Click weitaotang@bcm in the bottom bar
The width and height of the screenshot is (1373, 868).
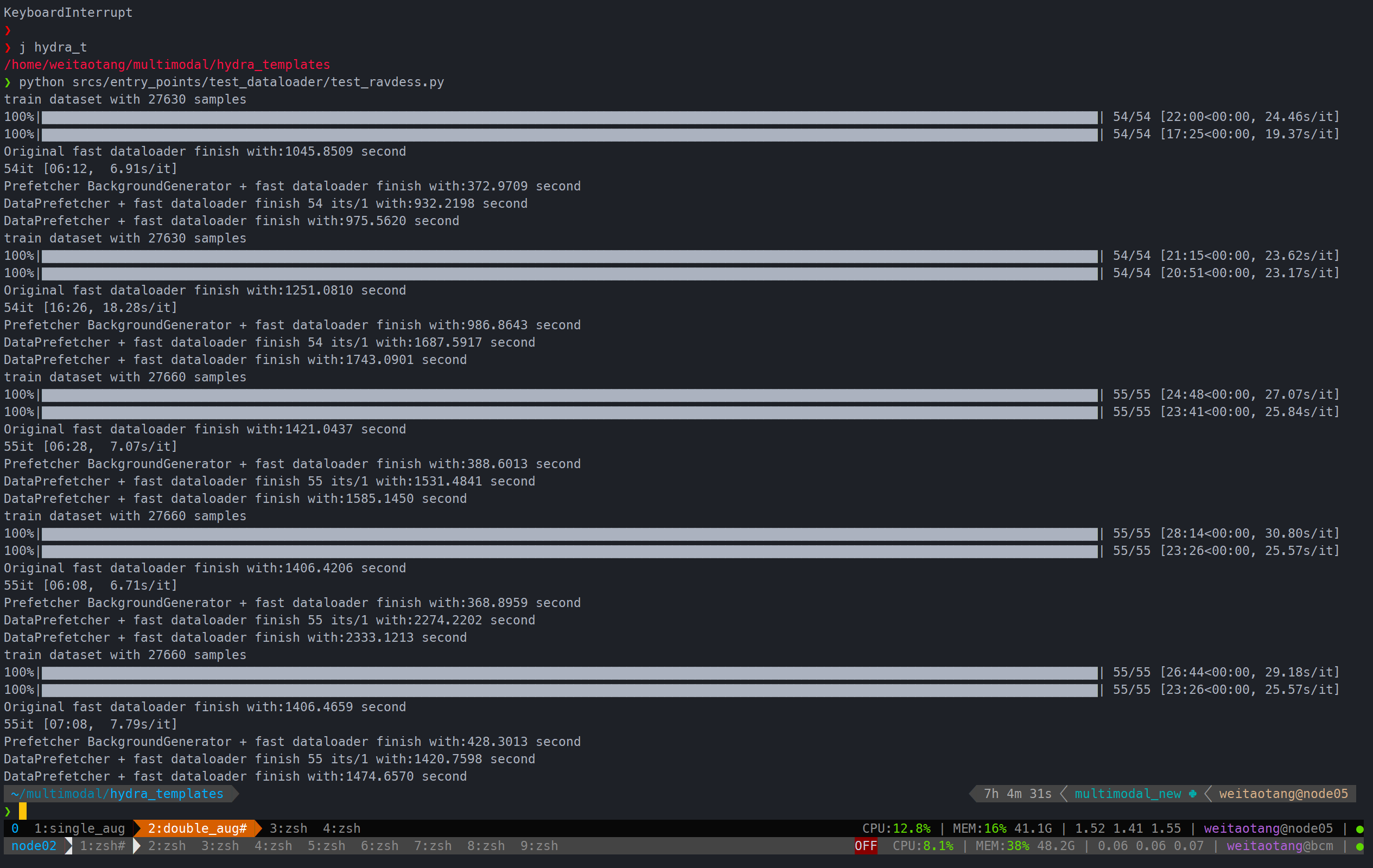pyautogui.click(x=1280, y=846)
